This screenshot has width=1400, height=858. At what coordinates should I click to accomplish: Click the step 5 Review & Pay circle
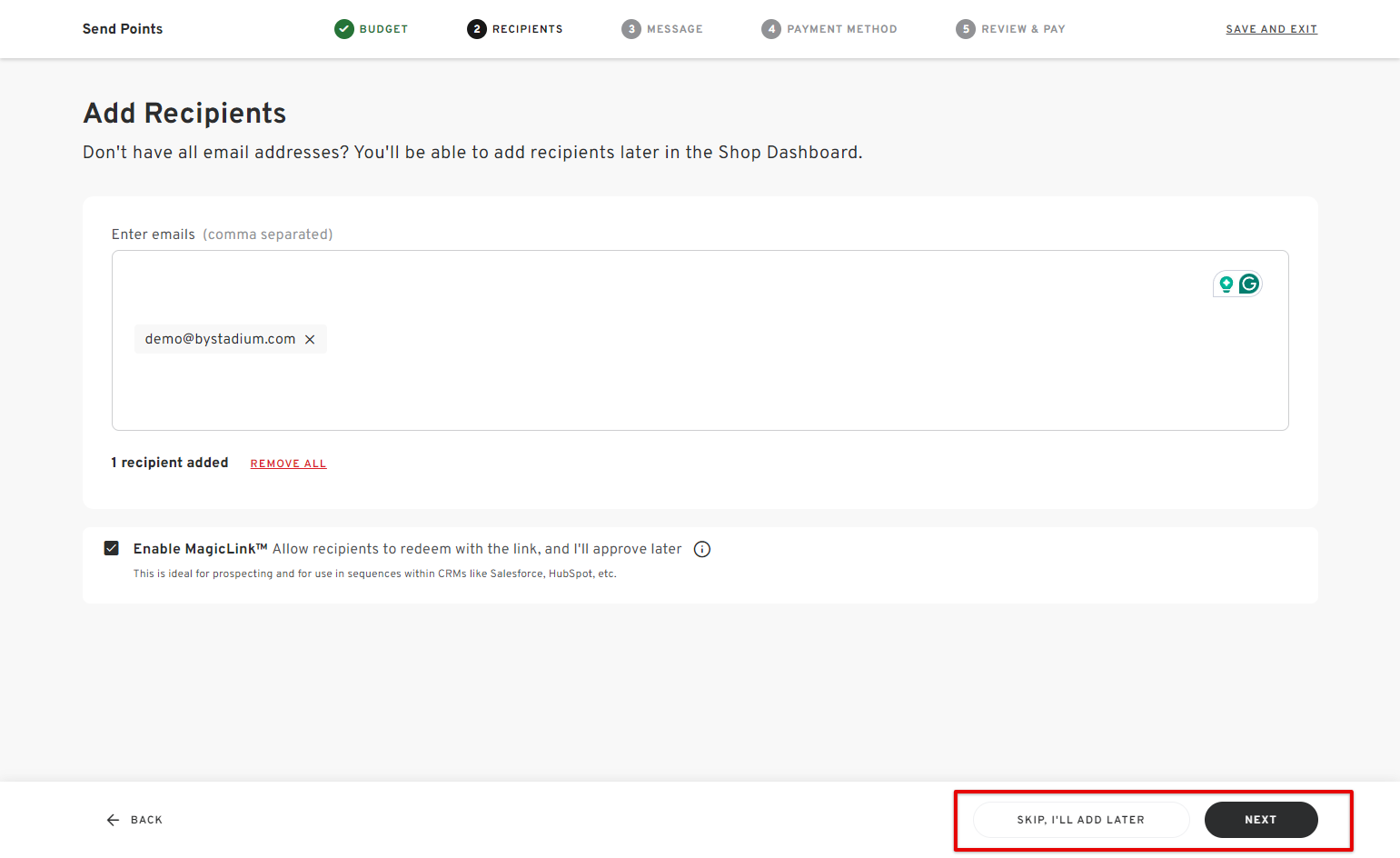pyautogui.click(x=966, y=28)
